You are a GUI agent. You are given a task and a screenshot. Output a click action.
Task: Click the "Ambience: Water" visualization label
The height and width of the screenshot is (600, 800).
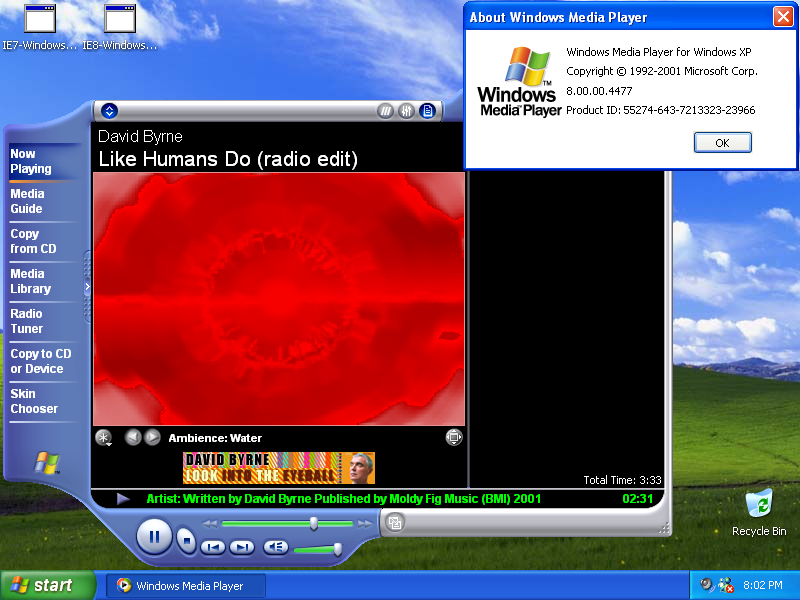[215, 438]
